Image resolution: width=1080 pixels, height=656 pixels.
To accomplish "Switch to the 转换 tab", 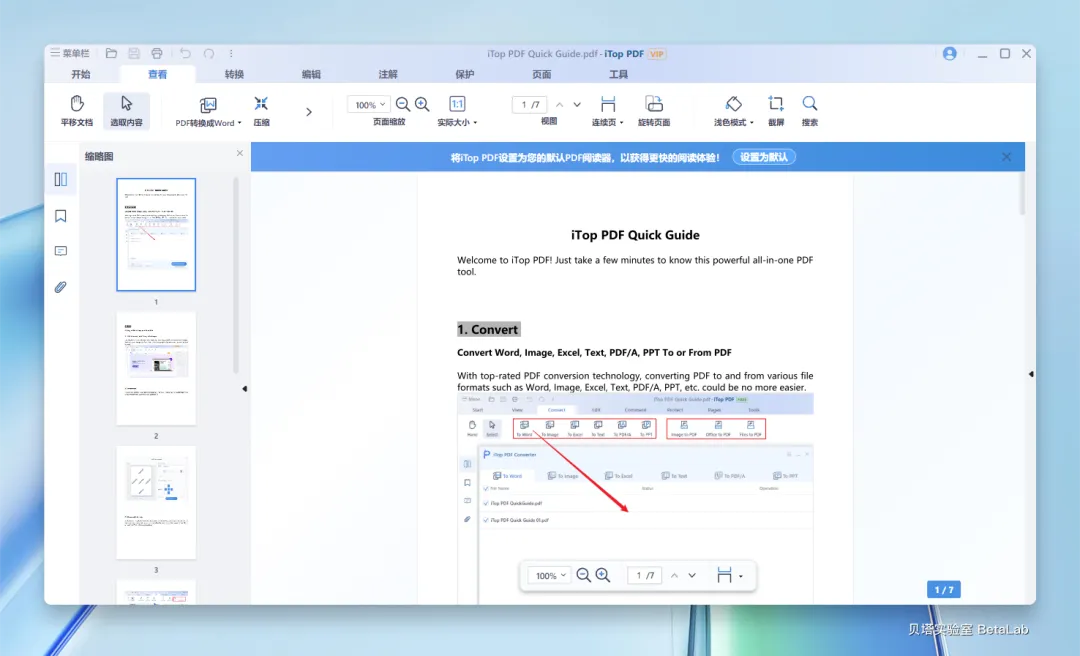I will tap(234, 74).
